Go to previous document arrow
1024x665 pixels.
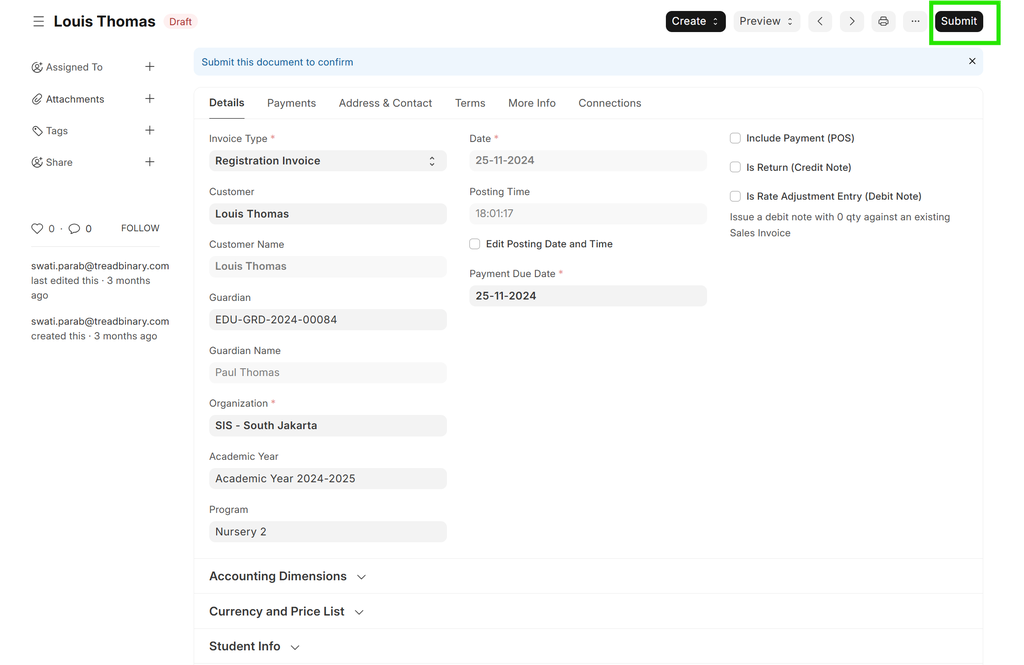tap(820, 21)
